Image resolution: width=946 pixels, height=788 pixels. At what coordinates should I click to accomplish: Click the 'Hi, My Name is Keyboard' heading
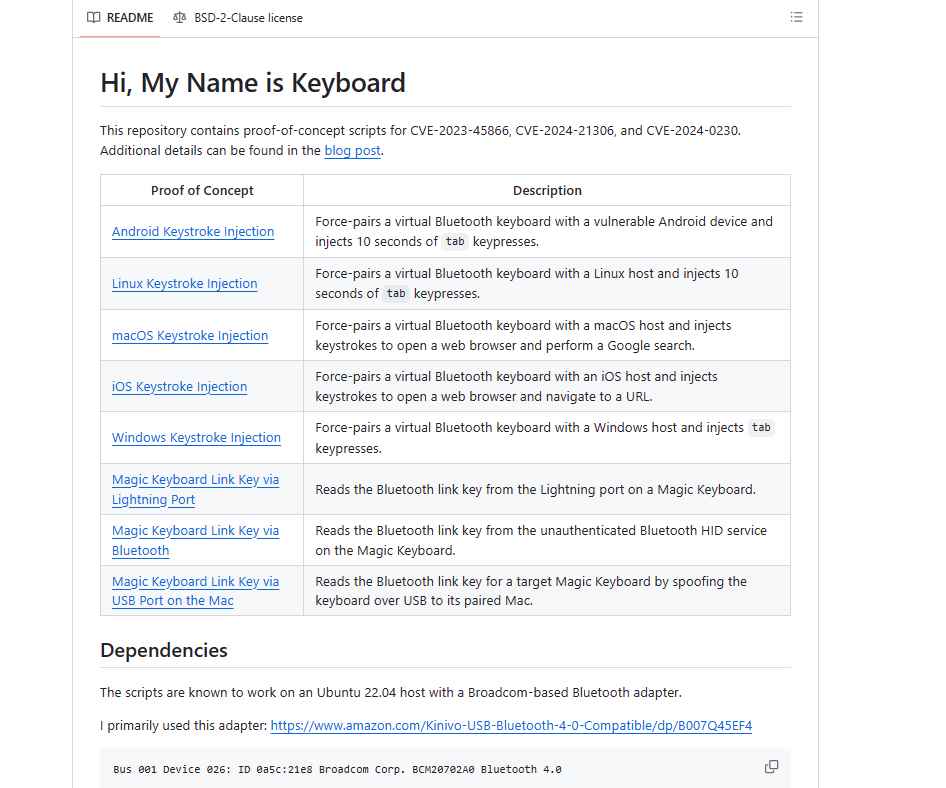click(x=253, y=83)
